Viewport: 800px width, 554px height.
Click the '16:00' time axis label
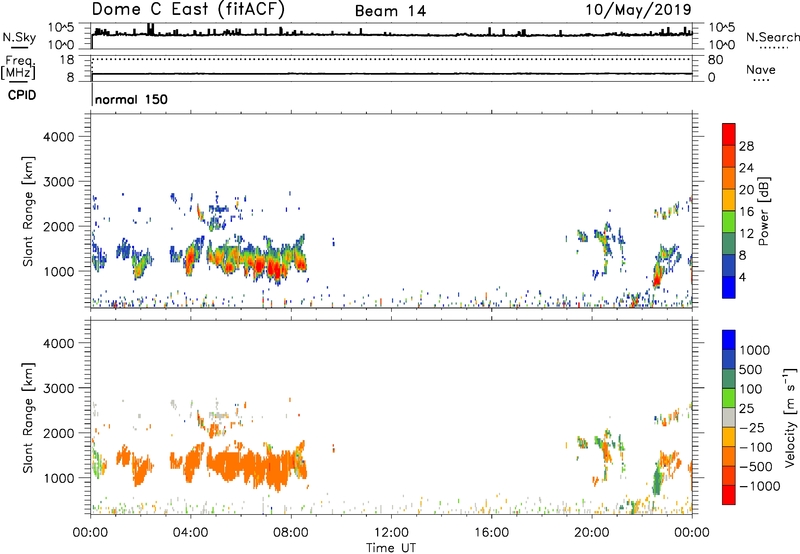pos(491,533)
